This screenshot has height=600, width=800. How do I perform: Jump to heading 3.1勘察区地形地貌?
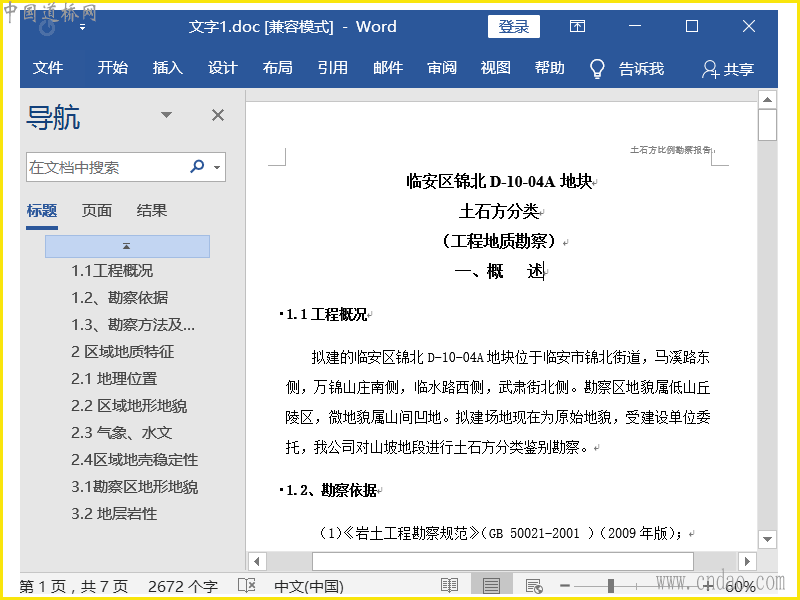(134, 487)
